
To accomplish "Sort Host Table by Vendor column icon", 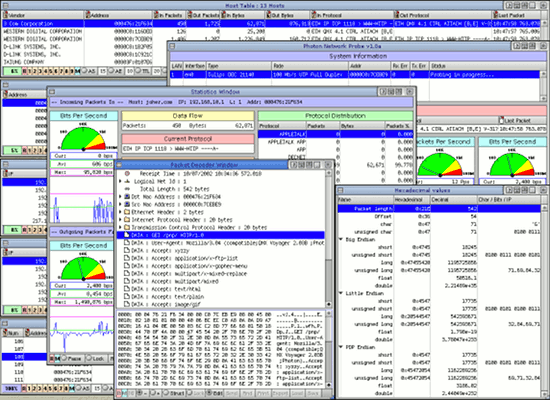I will coord(5,15).
